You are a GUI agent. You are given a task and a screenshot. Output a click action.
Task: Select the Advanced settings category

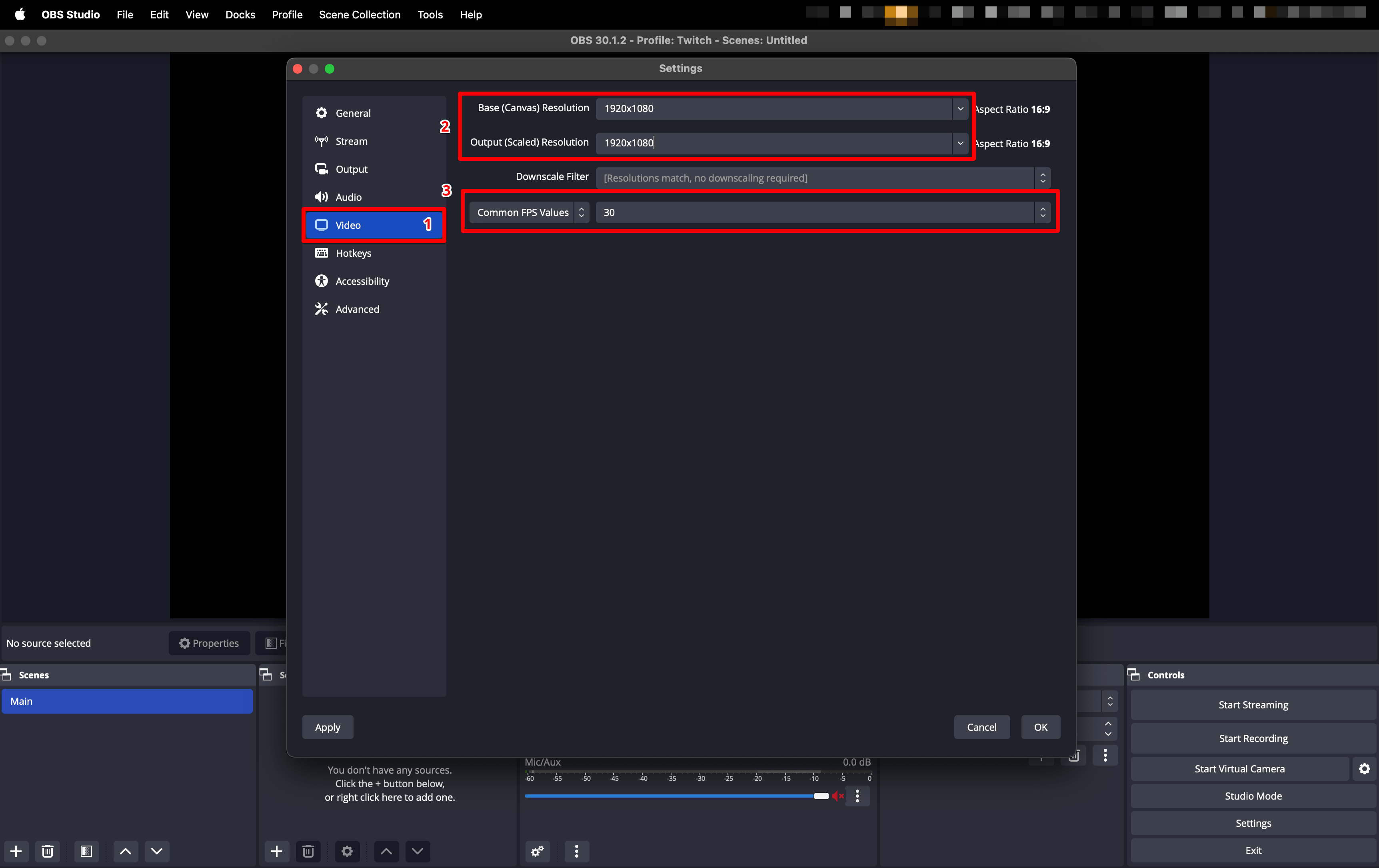point(357,309)
